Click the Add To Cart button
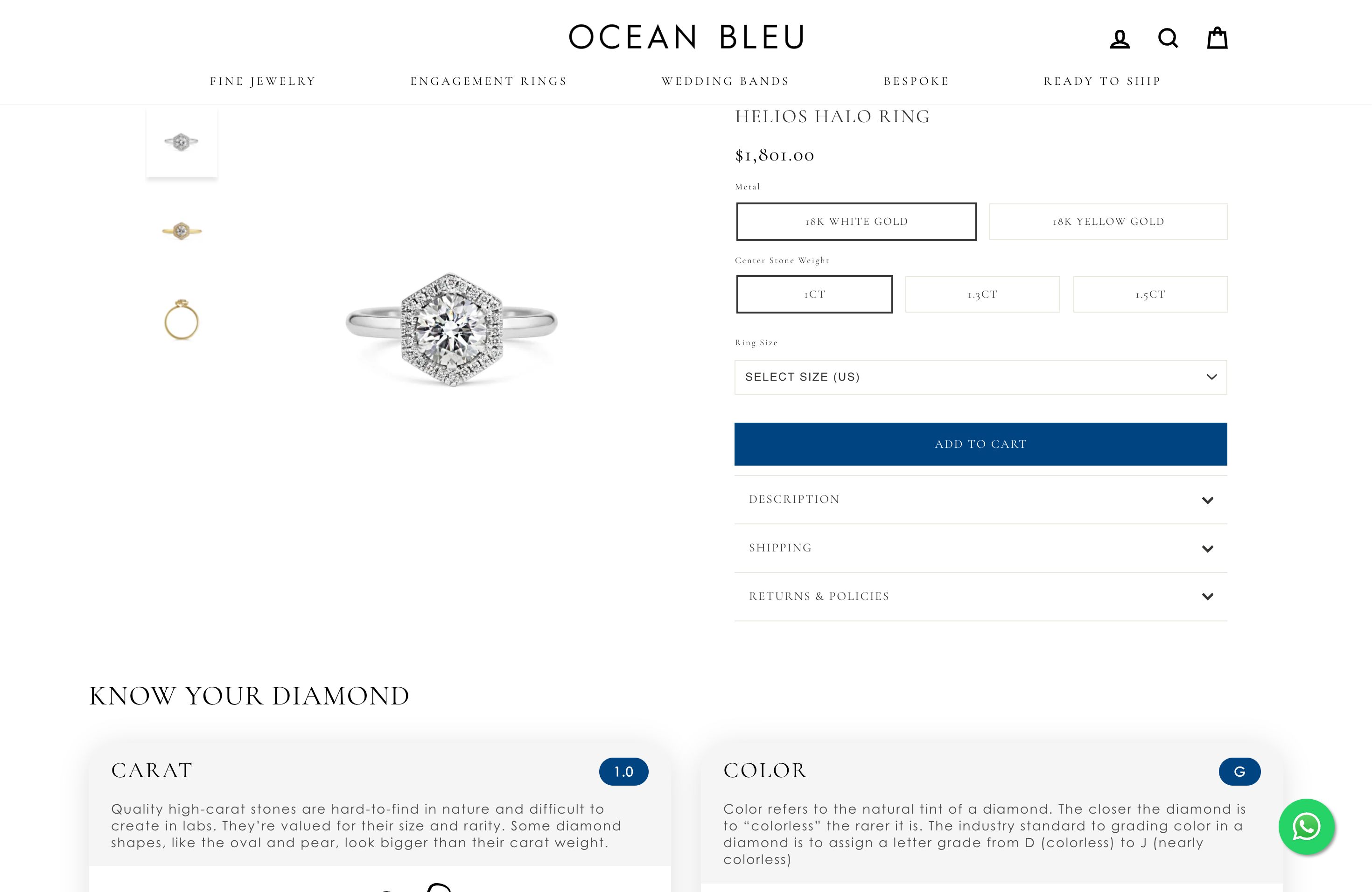 coord(980,444)
